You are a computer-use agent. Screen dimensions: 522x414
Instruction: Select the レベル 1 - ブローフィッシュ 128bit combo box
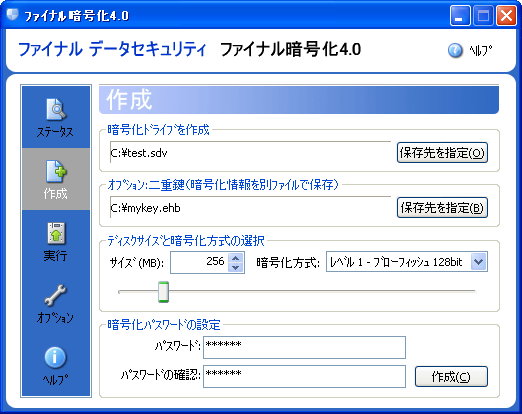tap(407, 262)
